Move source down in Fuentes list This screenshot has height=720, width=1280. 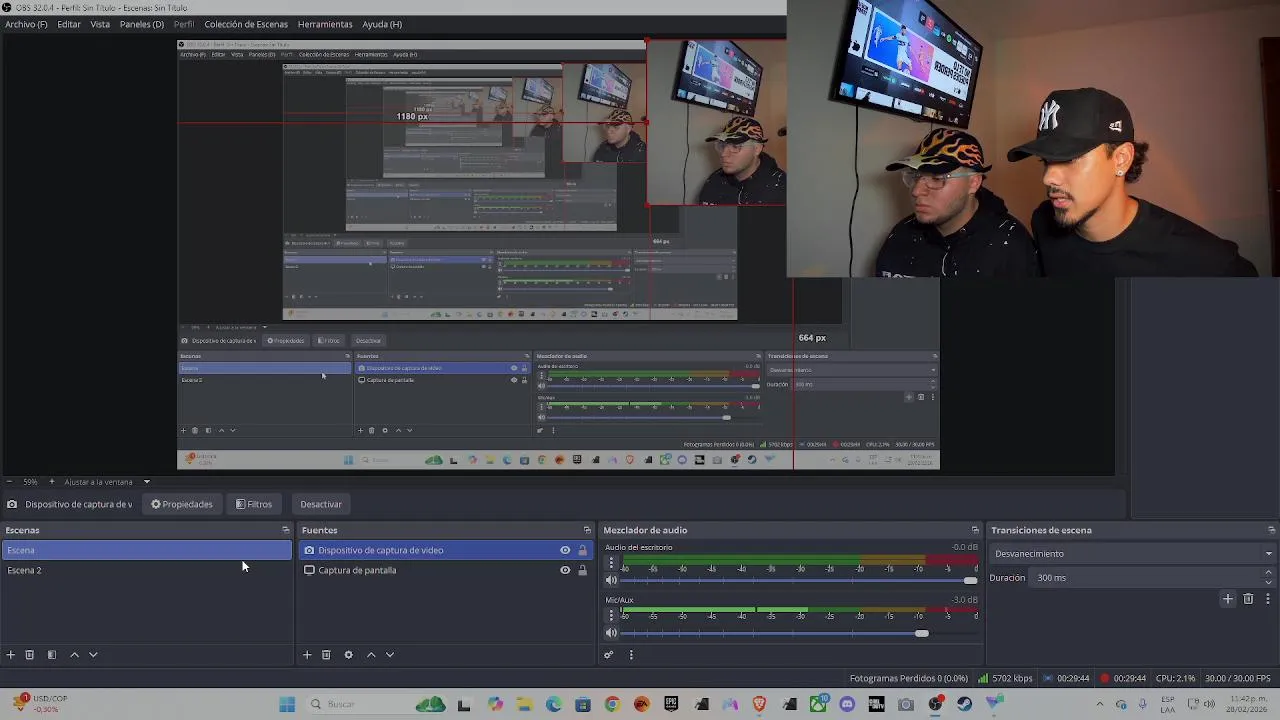[x=390, y=655]
